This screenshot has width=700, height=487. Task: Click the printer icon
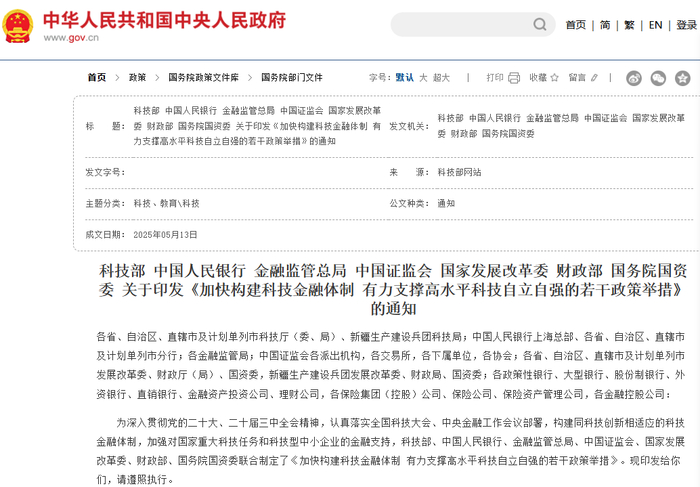tap(514, 78)
